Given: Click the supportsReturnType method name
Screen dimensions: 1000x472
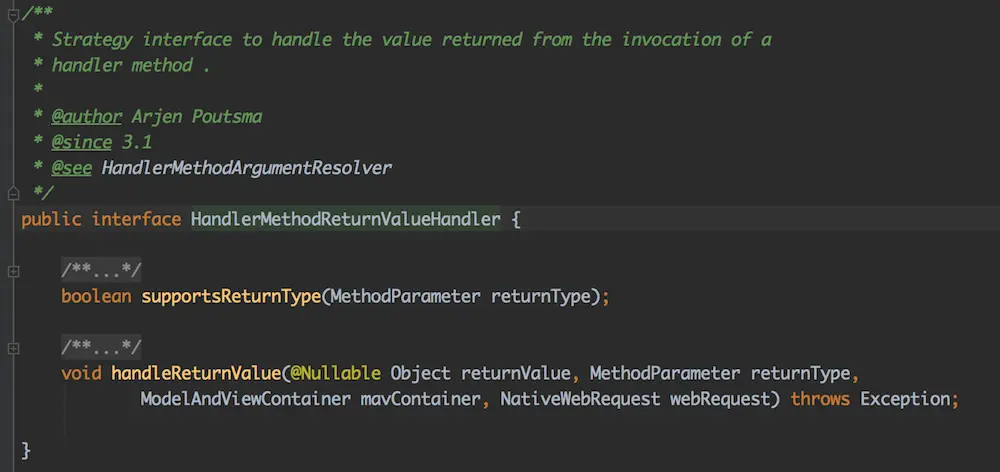Looking at the screenshot, I should pos(231,297).
